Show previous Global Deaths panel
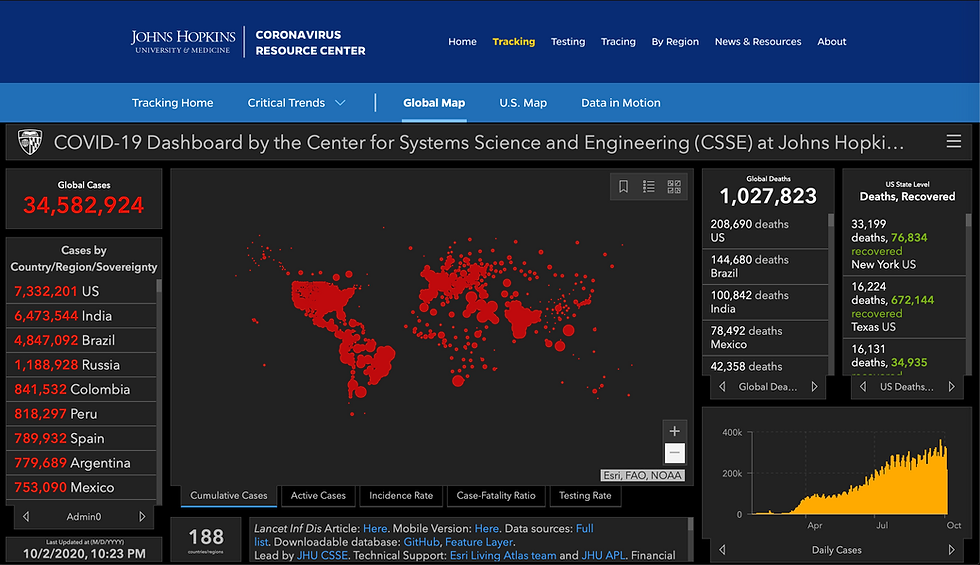The image size is (980, 565). pyautogui.click(x=722, y=386)
